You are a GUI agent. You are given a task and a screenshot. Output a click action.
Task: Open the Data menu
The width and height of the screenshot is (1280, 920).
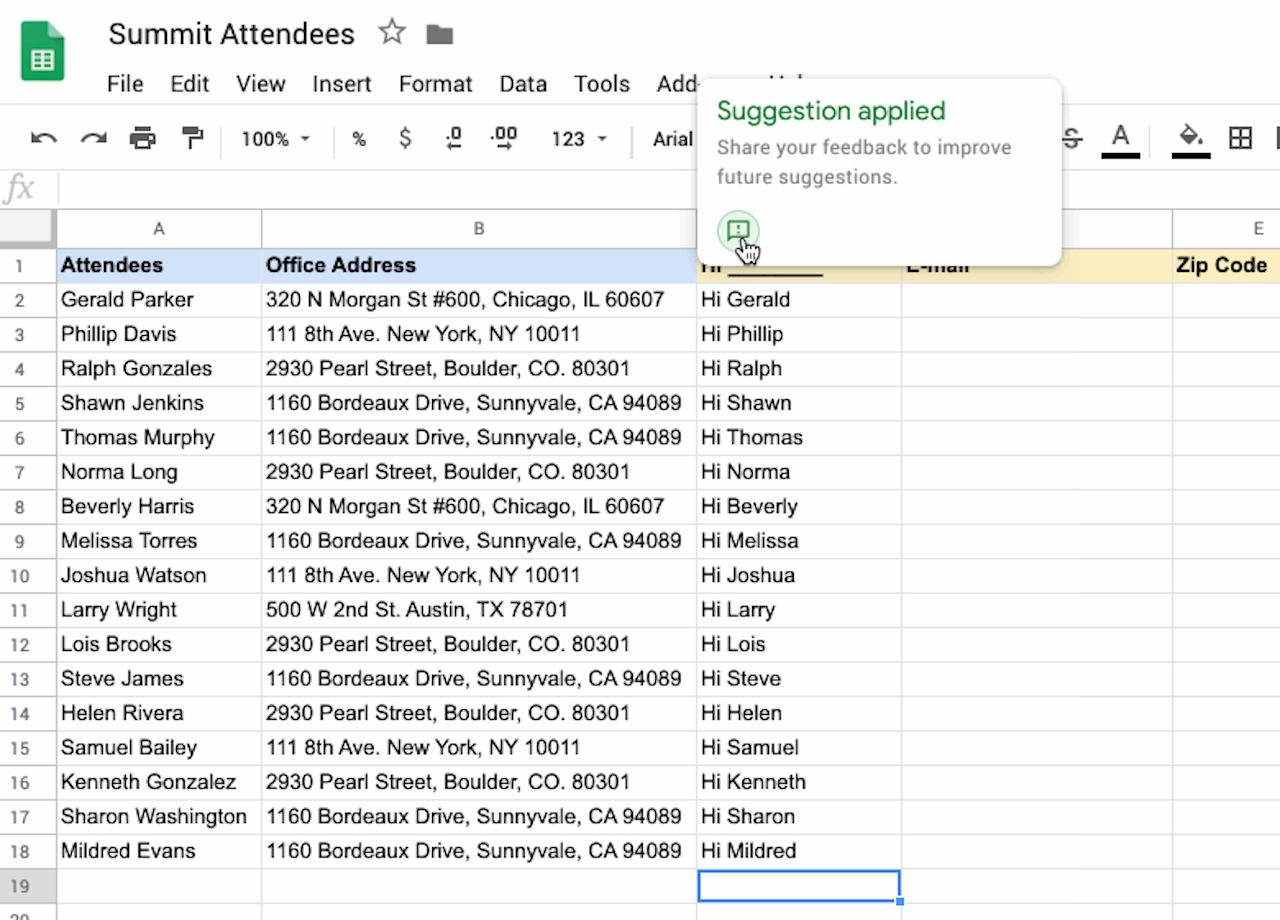pos(523,84)
